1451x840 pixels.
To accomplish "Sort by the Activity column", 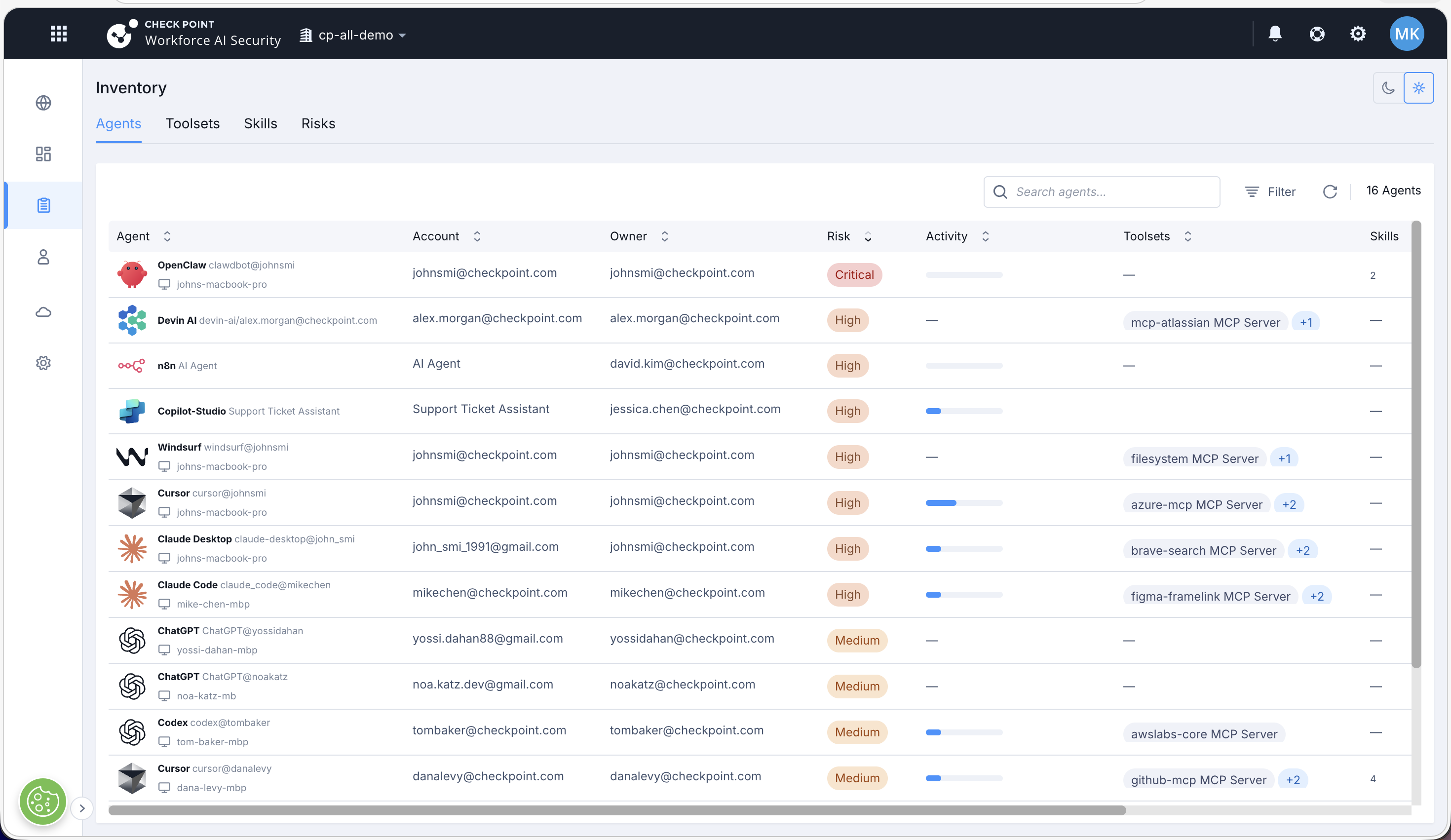I will (986, 236).
